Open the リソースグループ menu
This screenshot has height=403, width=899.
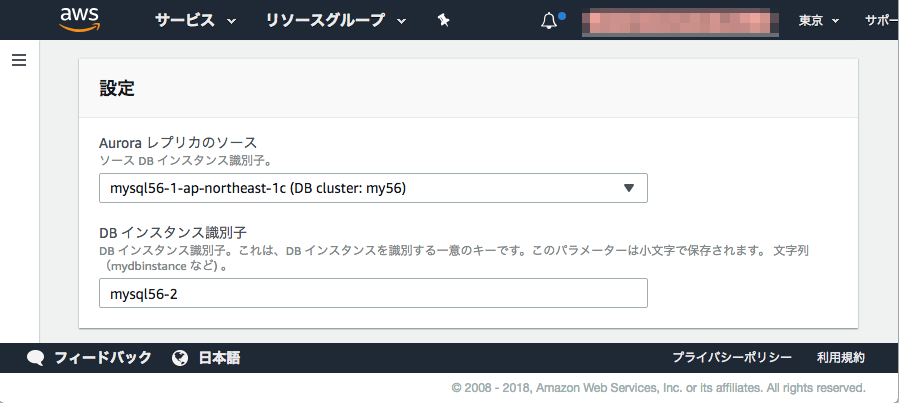coord(336,21)
